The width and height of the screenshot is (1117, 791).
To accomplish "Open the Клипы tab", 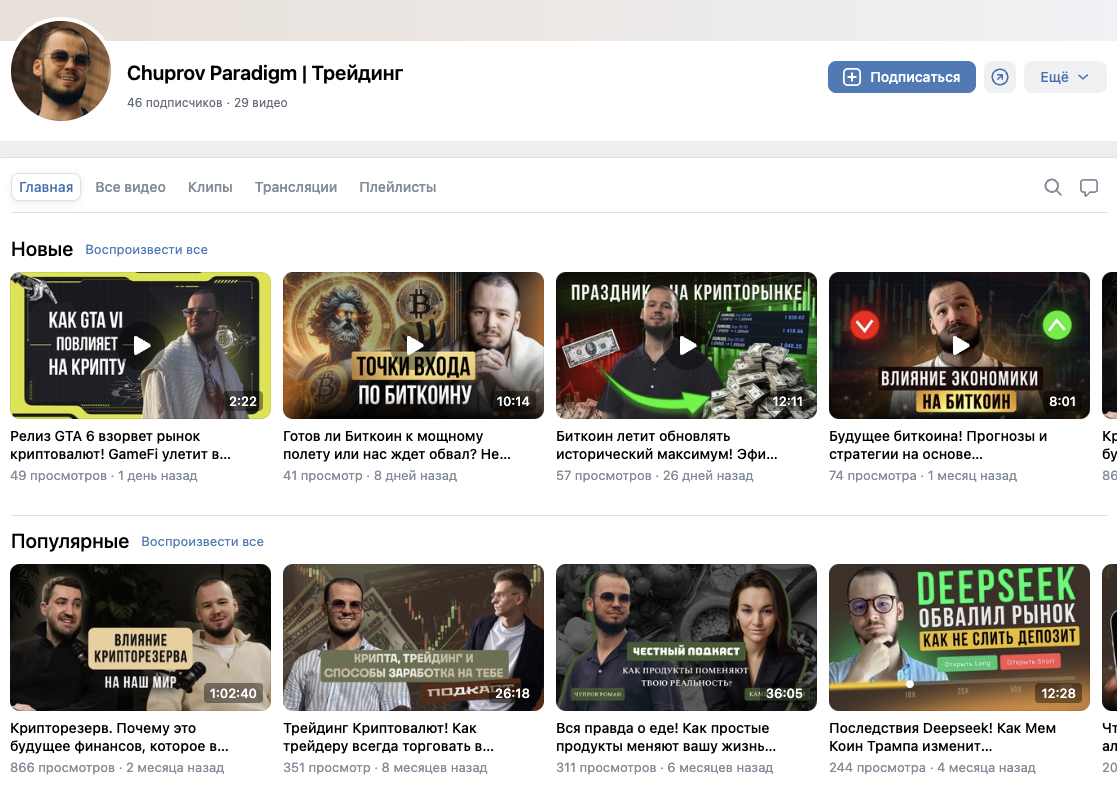I will tap(210, 187).
